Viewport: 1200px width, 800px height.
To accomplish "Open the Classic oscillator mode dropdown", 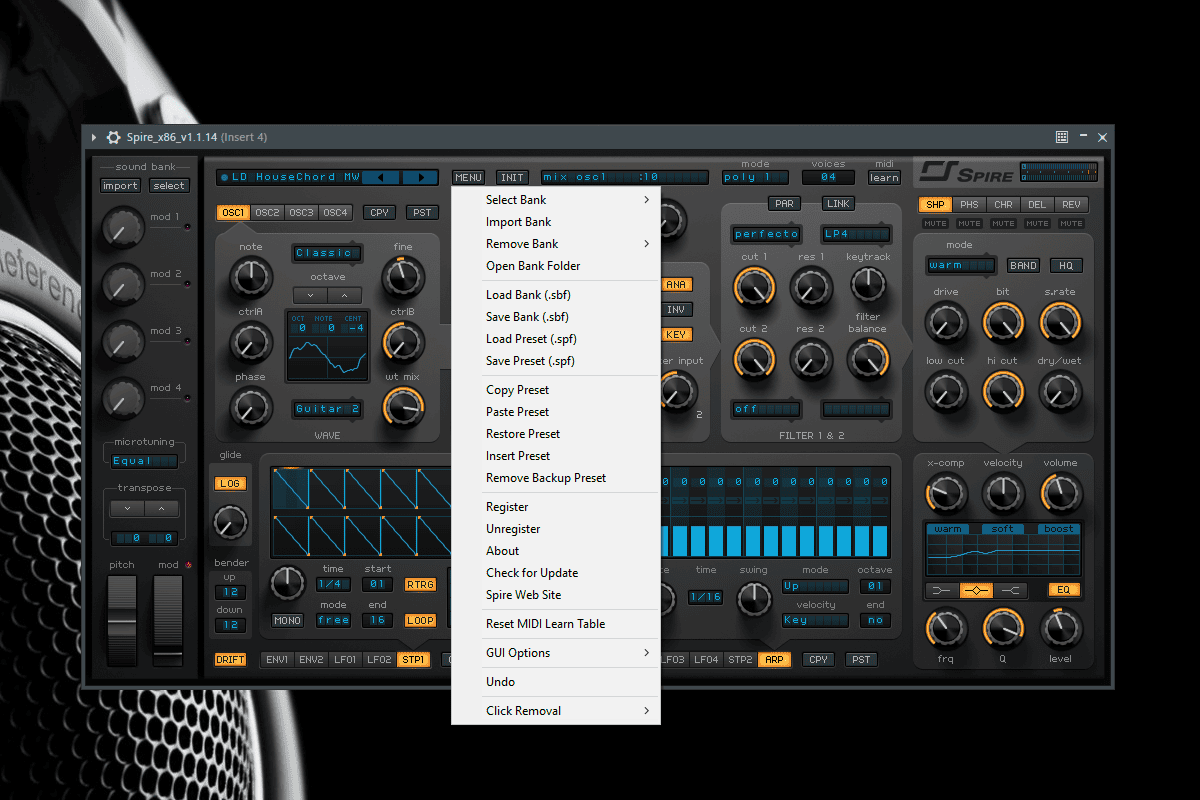I will pyautogui.click(x=327, y=253).
